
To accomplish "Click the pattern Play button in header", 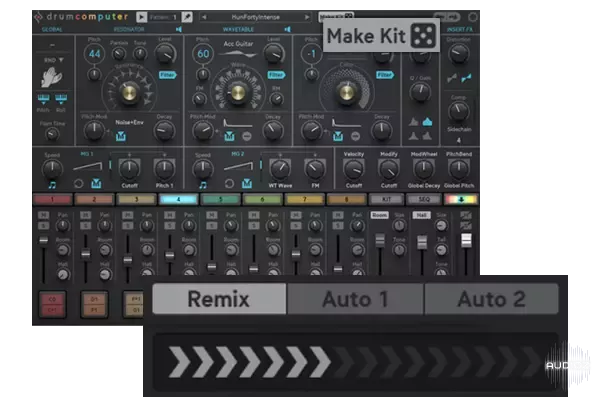I will [141, 17].
